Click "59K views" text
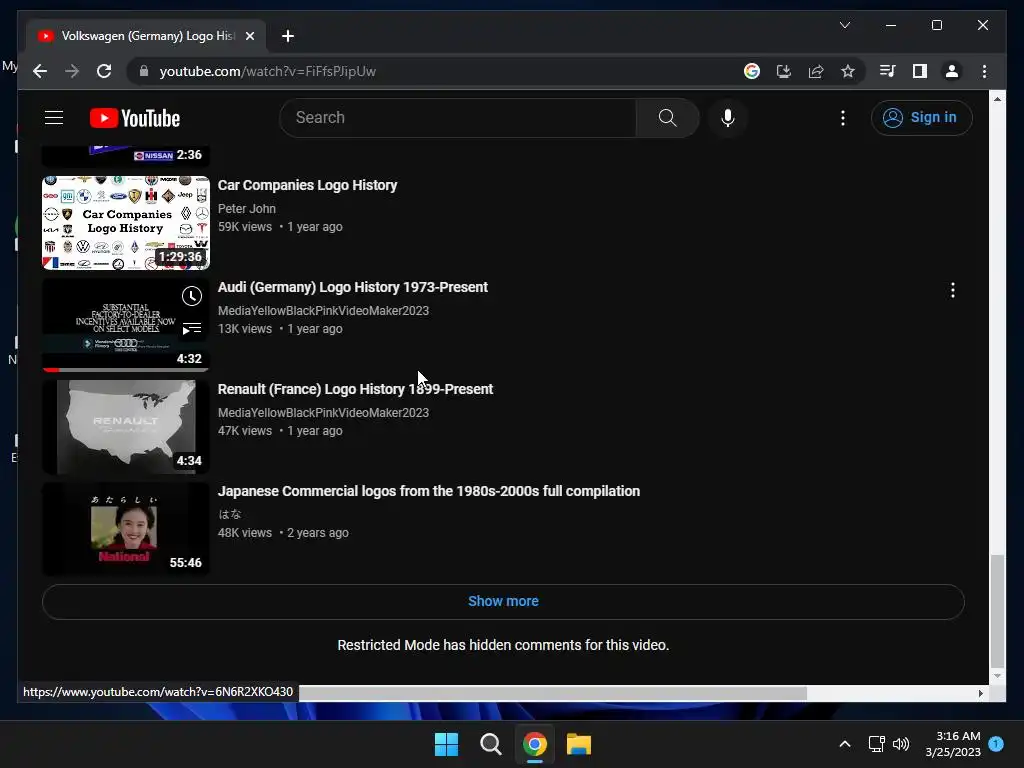The width and height of the screenshot is (1024, 768). [245, 227]
